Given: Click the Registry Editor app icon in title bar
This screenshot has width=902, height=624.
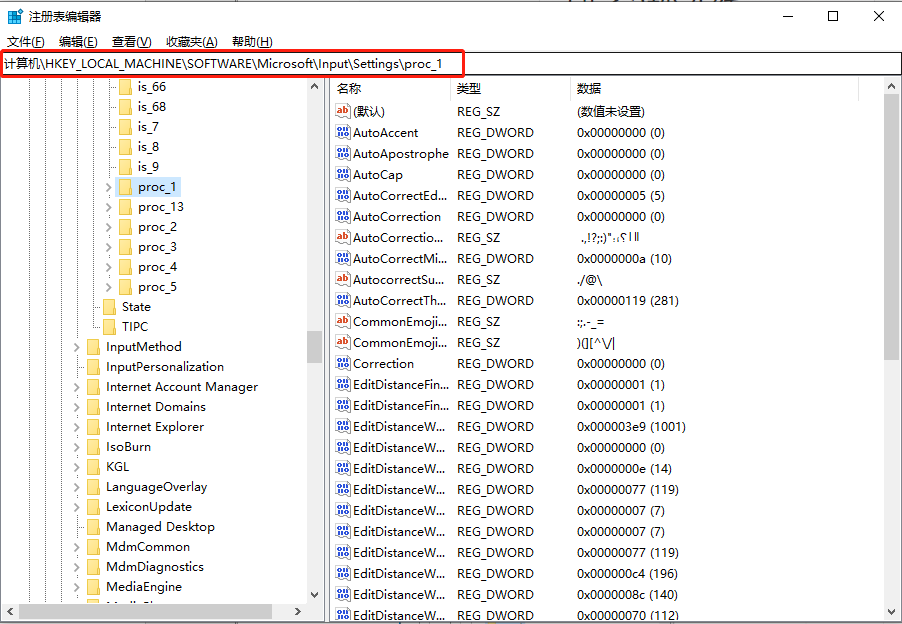Looking at the screenshot, I should pyautogui.click(x=15, y=16).
